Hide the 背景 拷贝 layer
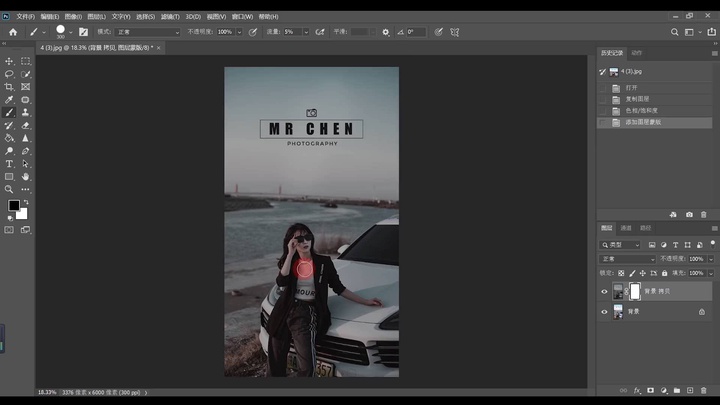The width and height of the screenshot is (720, 405). click(x=604, y=292)
